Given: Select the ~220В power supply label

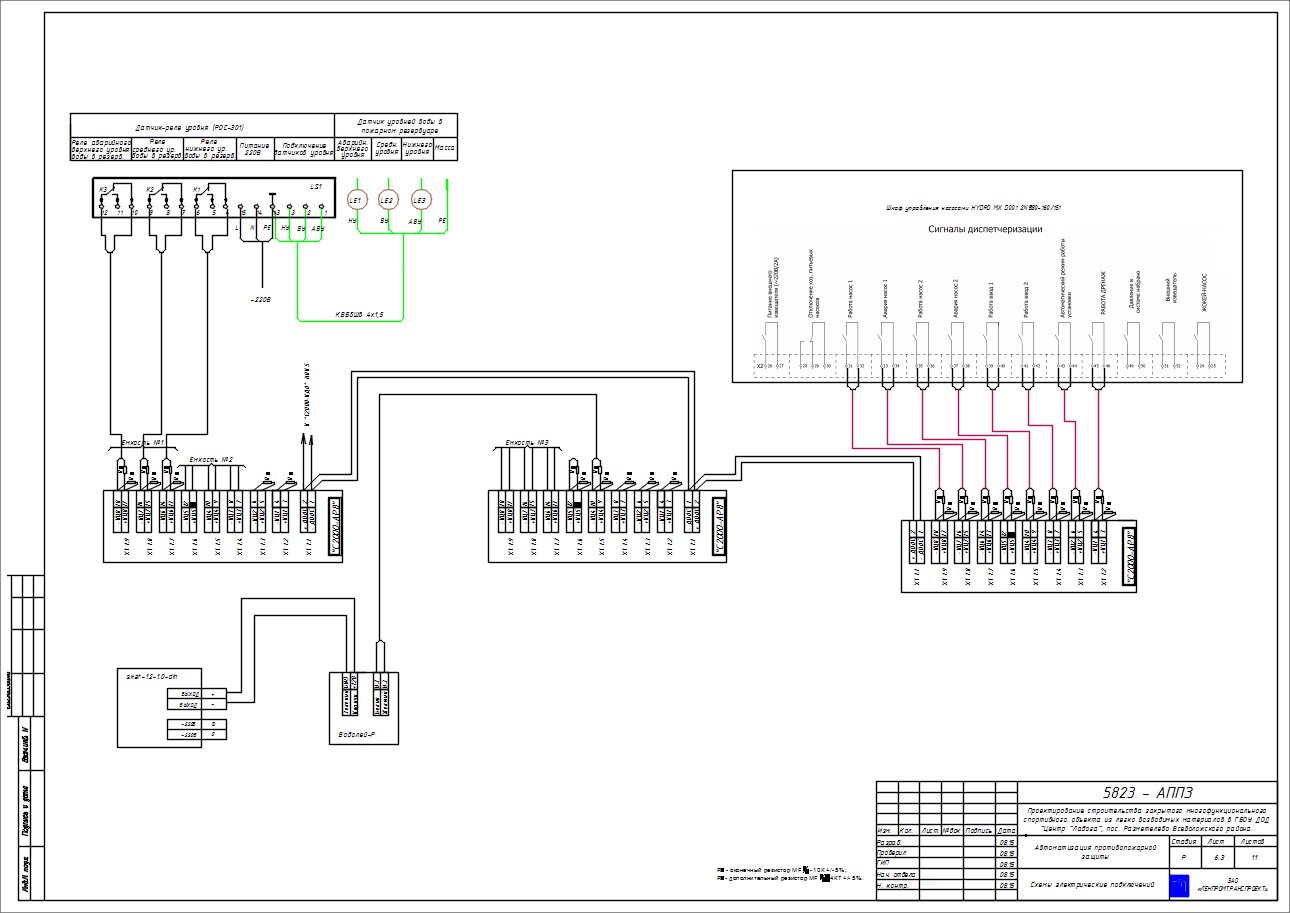Looking at the screenshot, I should pyautogui.click(x=262, y=299).
